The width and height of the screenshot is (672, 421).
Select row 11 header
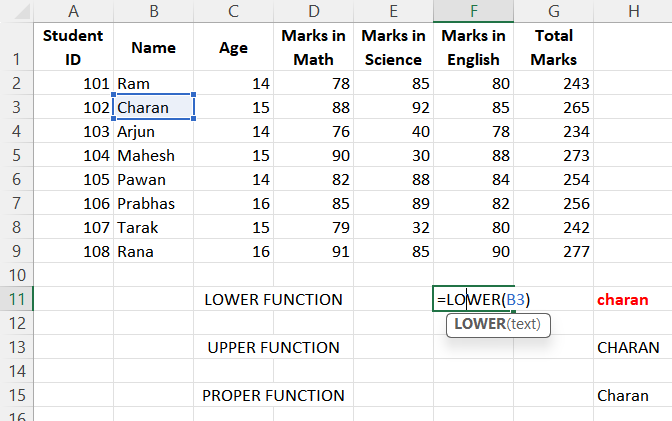tap(16, 299)
